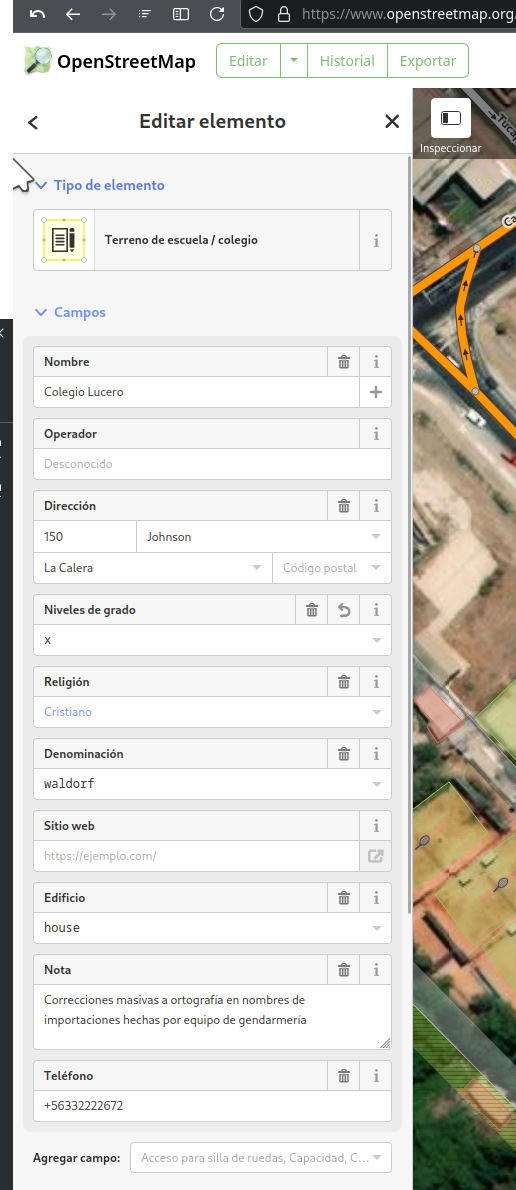Click house number field showing 150
Screen dimensions: 516x1190
(x=85, y=537)
